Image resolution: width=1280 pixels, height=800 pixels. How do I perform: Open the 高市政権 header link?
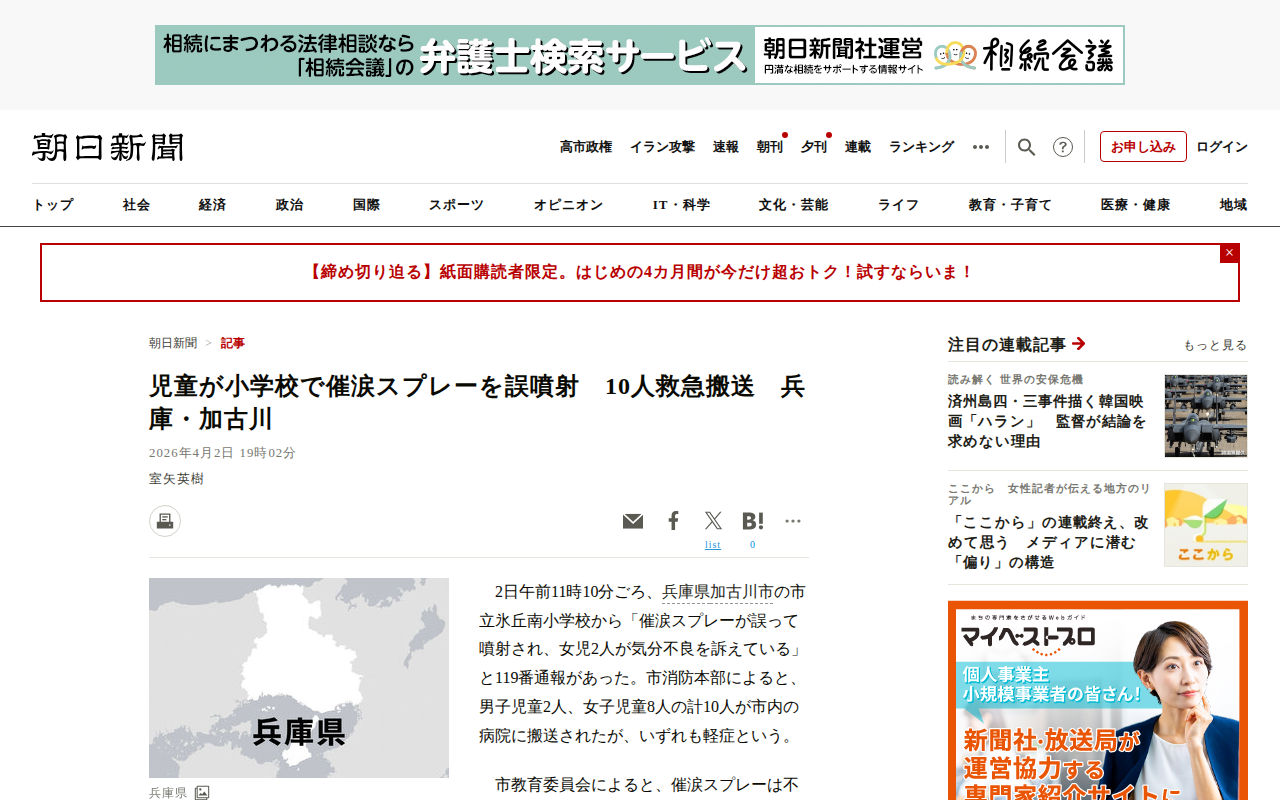coord(586,147)
